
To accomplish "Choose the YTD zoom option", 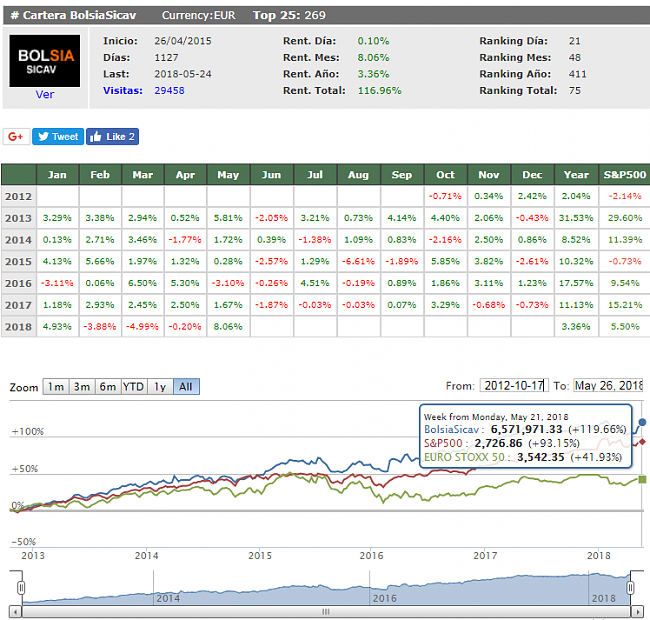I will (133, 387).
